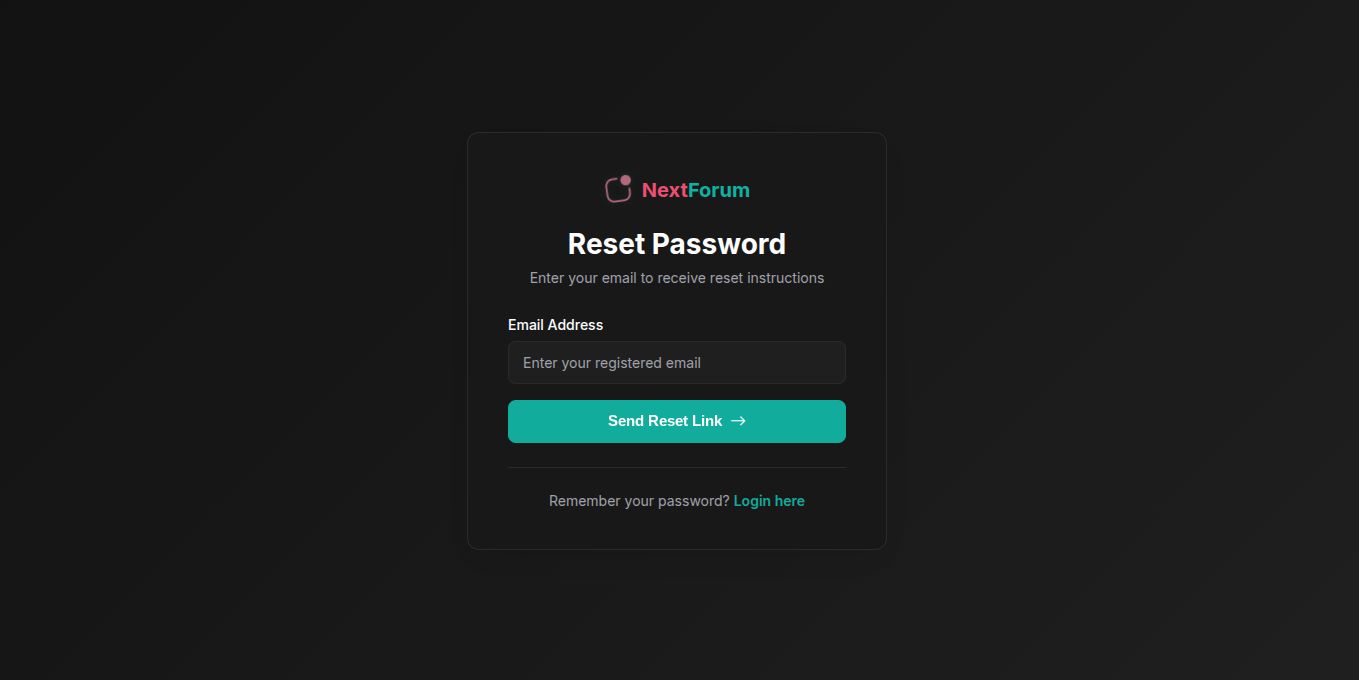Click the "Enter your registered email" placeholder
Image resolution: width=1359 pixels, height=680 pixels.
(611, 363)
